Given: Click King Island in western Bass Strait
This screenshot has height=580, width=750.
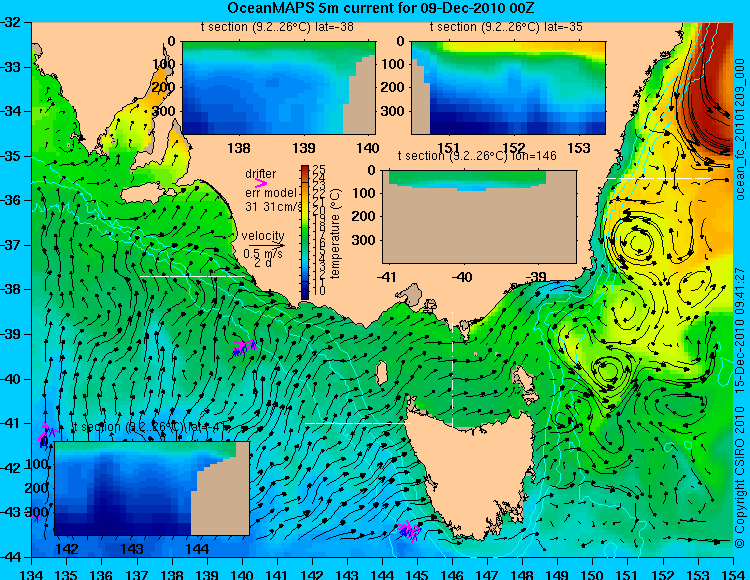Looking at the screenshot, I should pyautogui.click(x=382, y=372).
